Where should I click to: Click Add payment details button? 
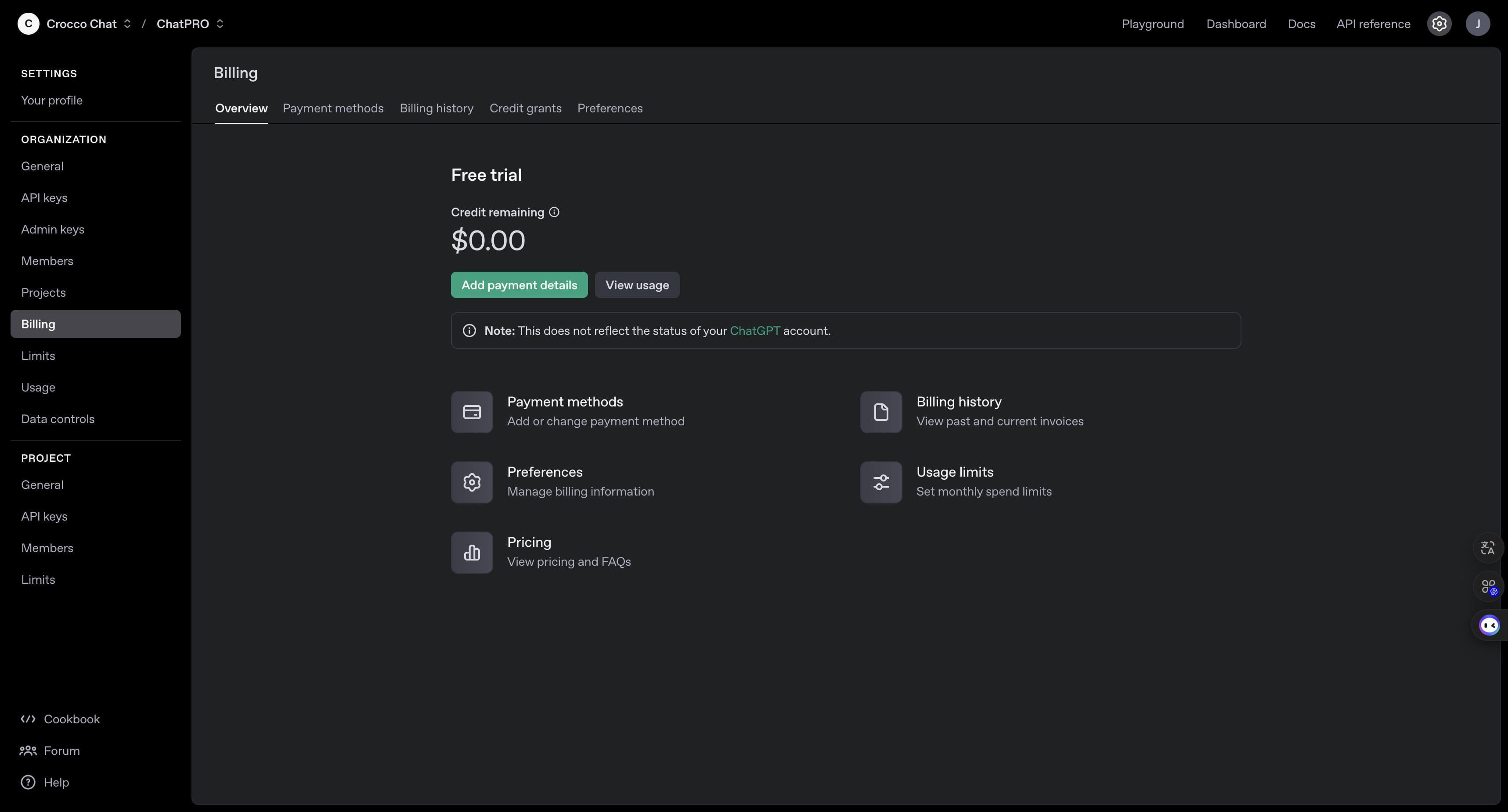(519, 285)
